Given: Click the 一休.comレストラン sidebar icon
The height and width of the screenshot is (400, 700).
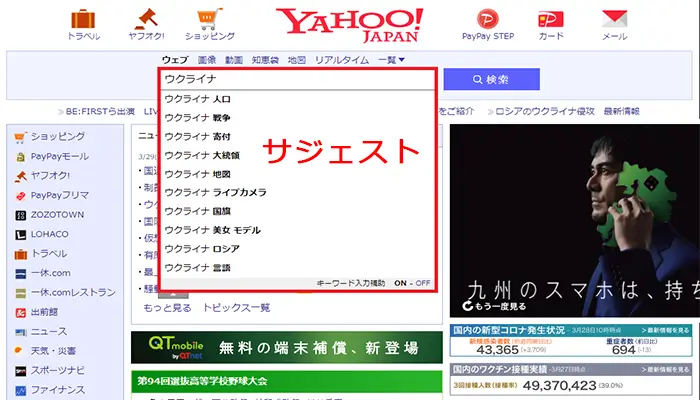Looking at the screenshot, I should coord(21,293).
